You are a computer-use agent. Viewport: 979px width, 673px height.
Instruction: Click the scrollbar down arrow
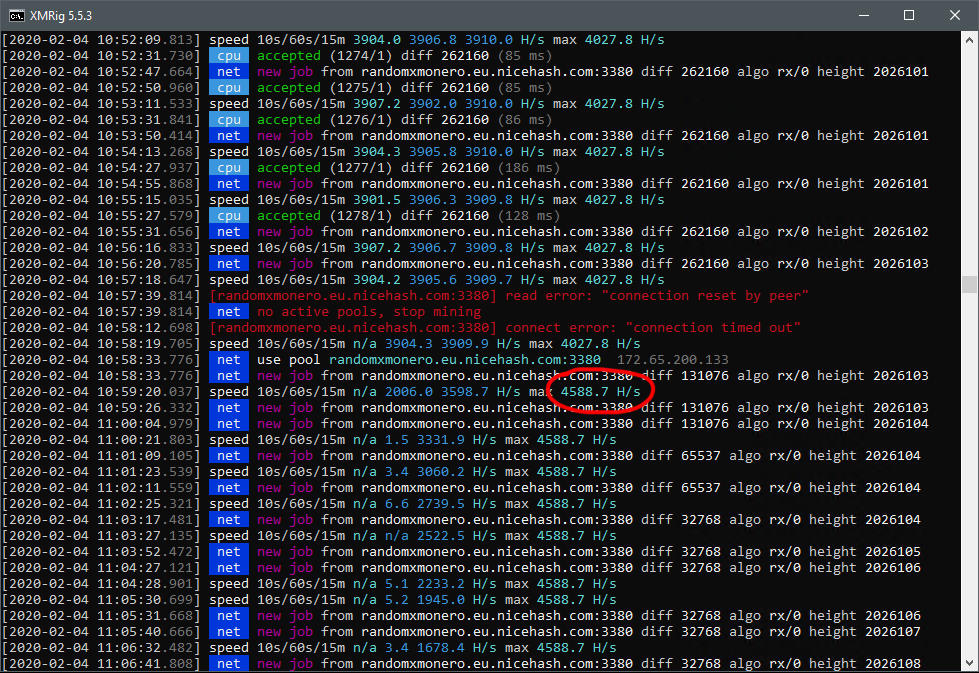[x=968, y=663]
